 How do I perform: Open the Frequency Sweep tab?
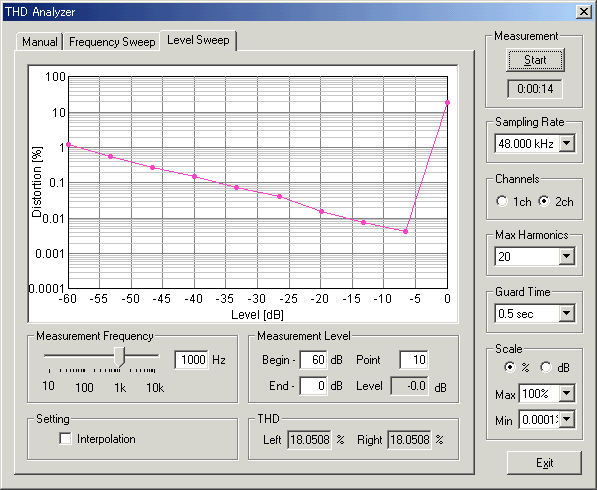point(112,41)
